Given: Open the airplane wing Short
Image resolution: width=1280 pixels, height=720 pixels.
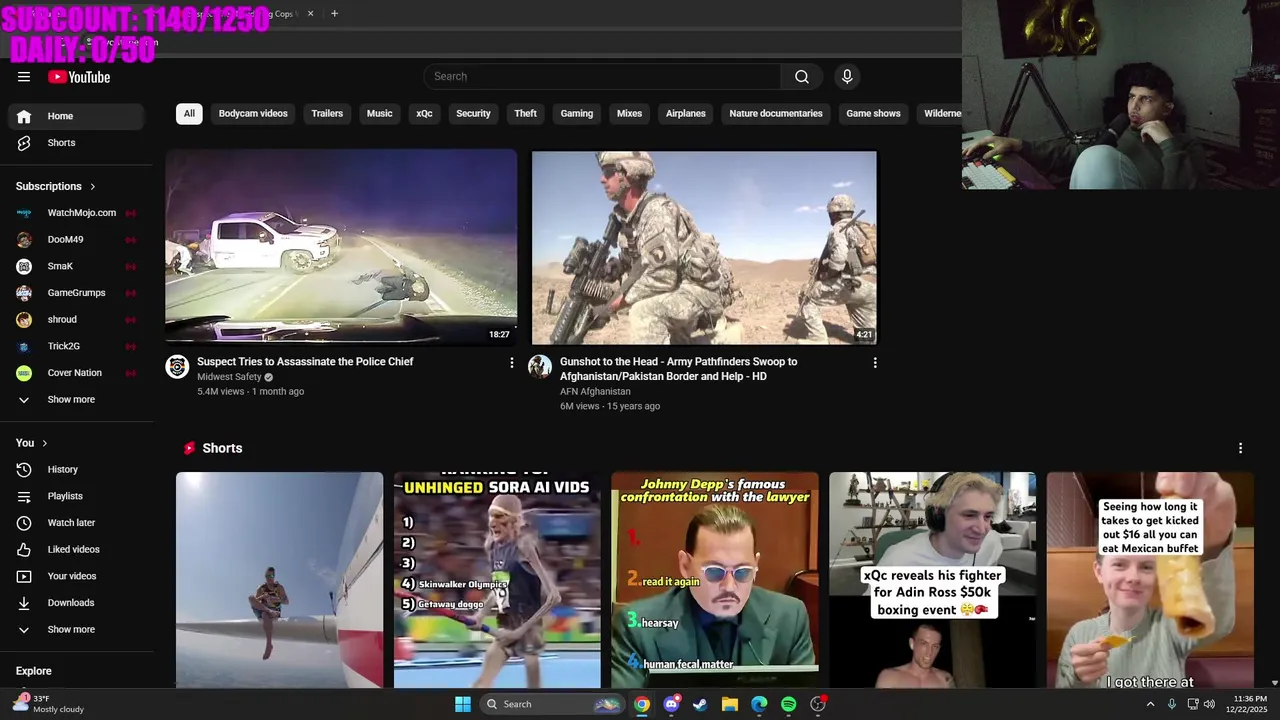Looking at the screenshot, I should [x=279, y=580].
